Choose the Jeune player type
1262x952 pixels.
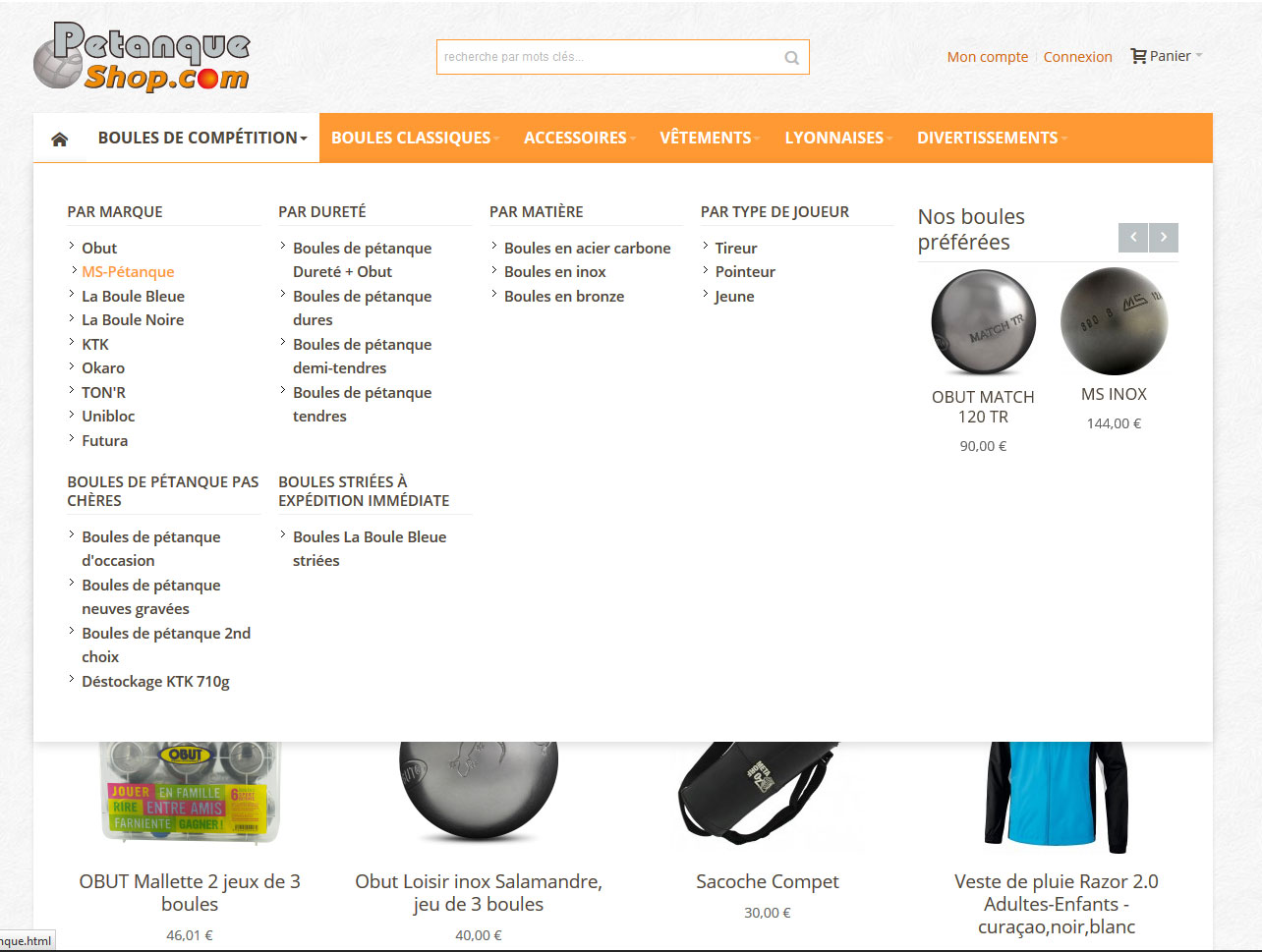click(x=735, y=296)
